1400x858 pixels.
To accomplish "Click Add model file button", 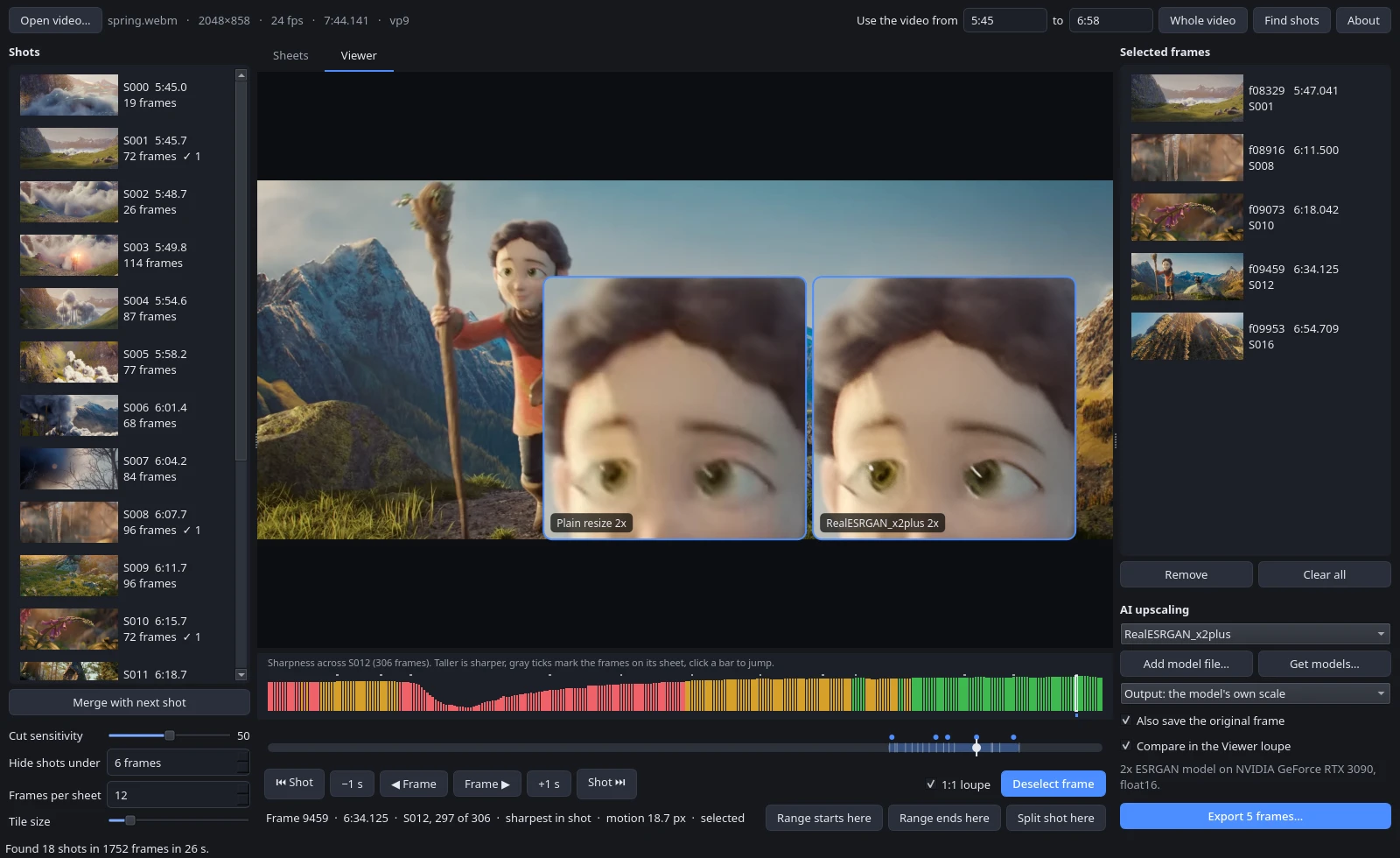I will [1186, 665].
